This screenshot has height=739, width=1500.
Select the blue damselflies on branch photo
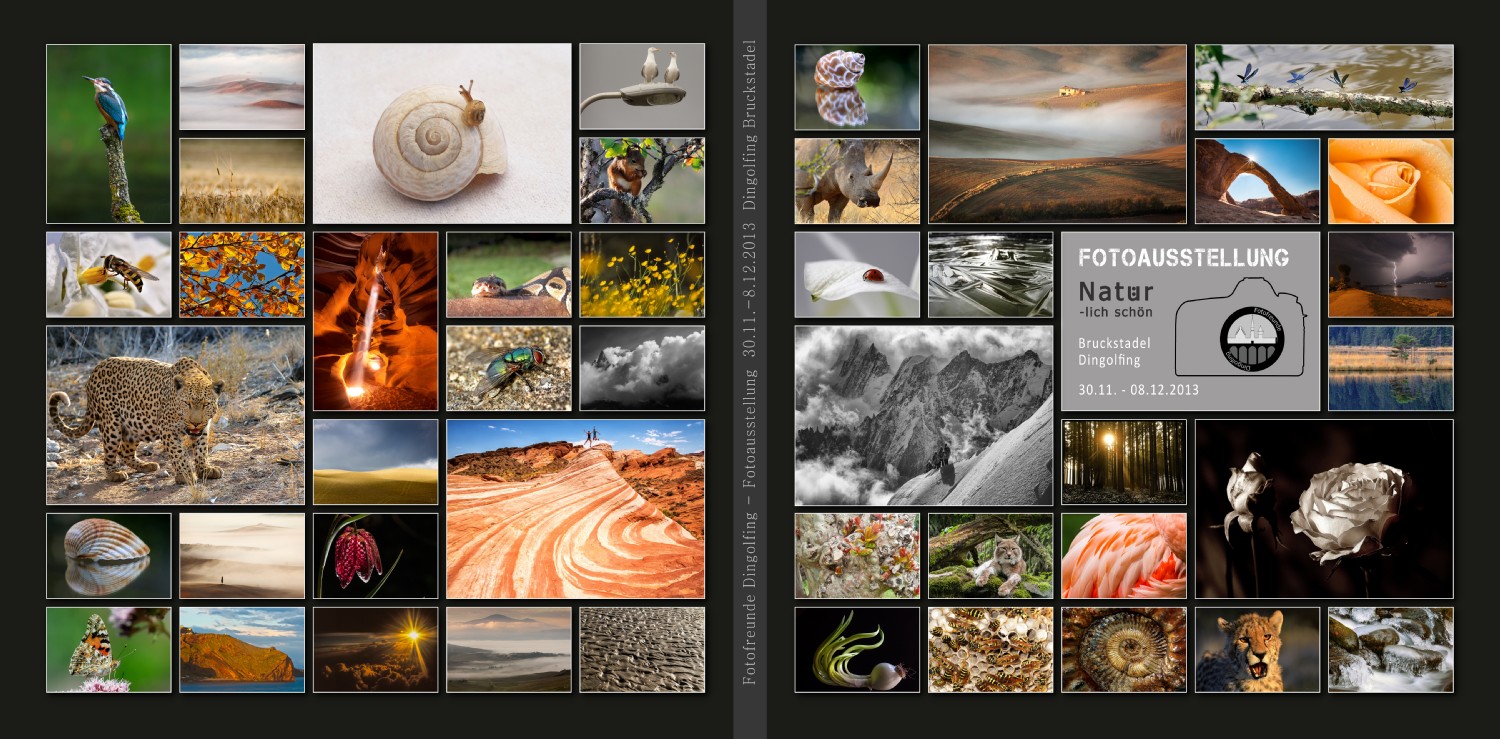click(1324, 87)
